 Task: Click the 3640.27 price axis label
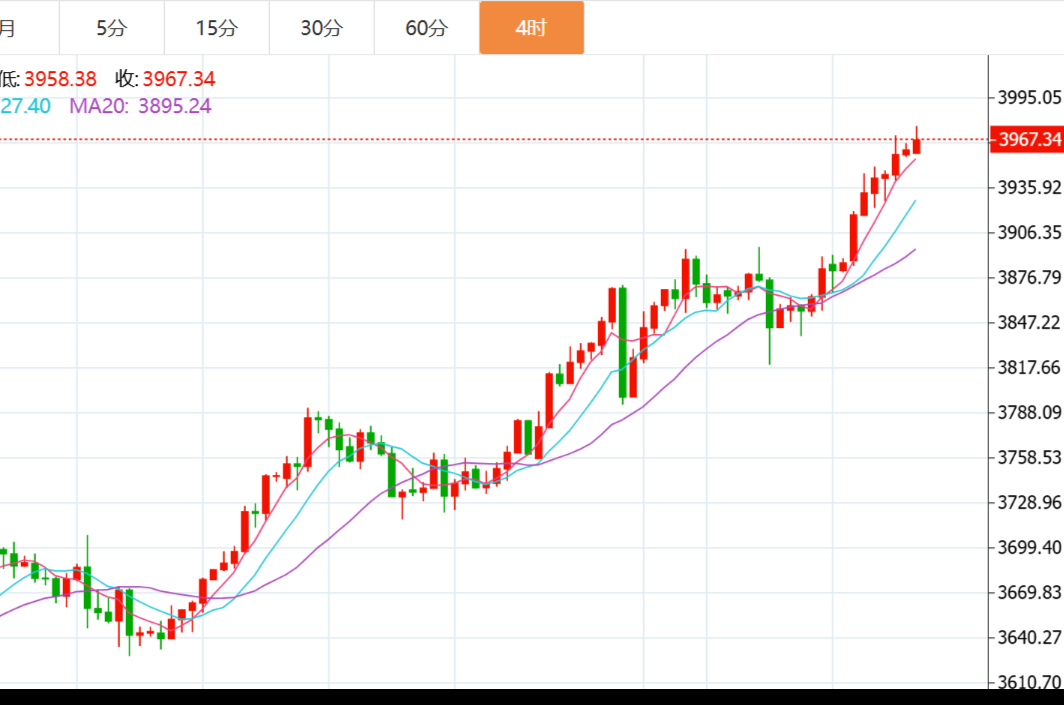tap(1029, 637)
